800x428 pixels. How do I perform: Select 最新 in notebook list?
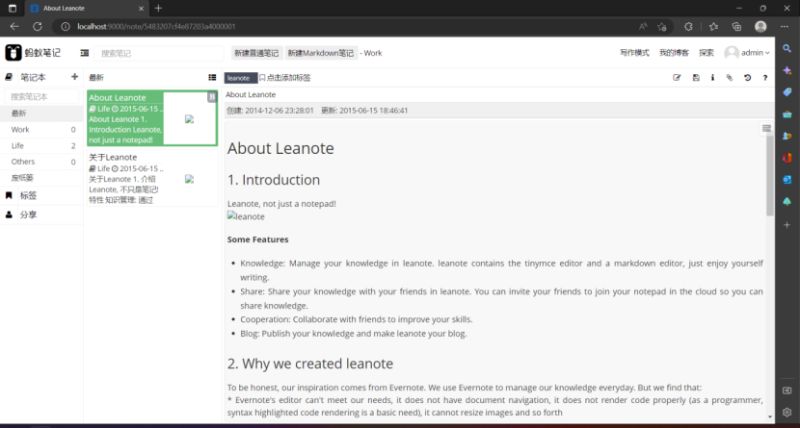click(x=41, y=113)
